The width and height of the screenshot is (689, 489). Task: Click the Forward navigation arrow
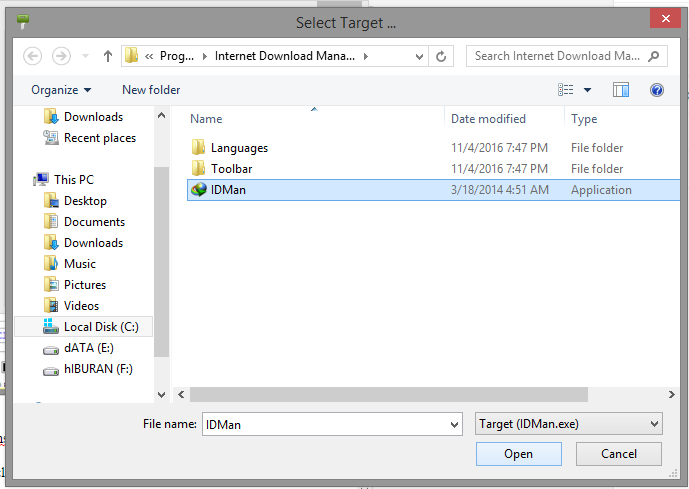pyautogui.click(x=61, y=56)
